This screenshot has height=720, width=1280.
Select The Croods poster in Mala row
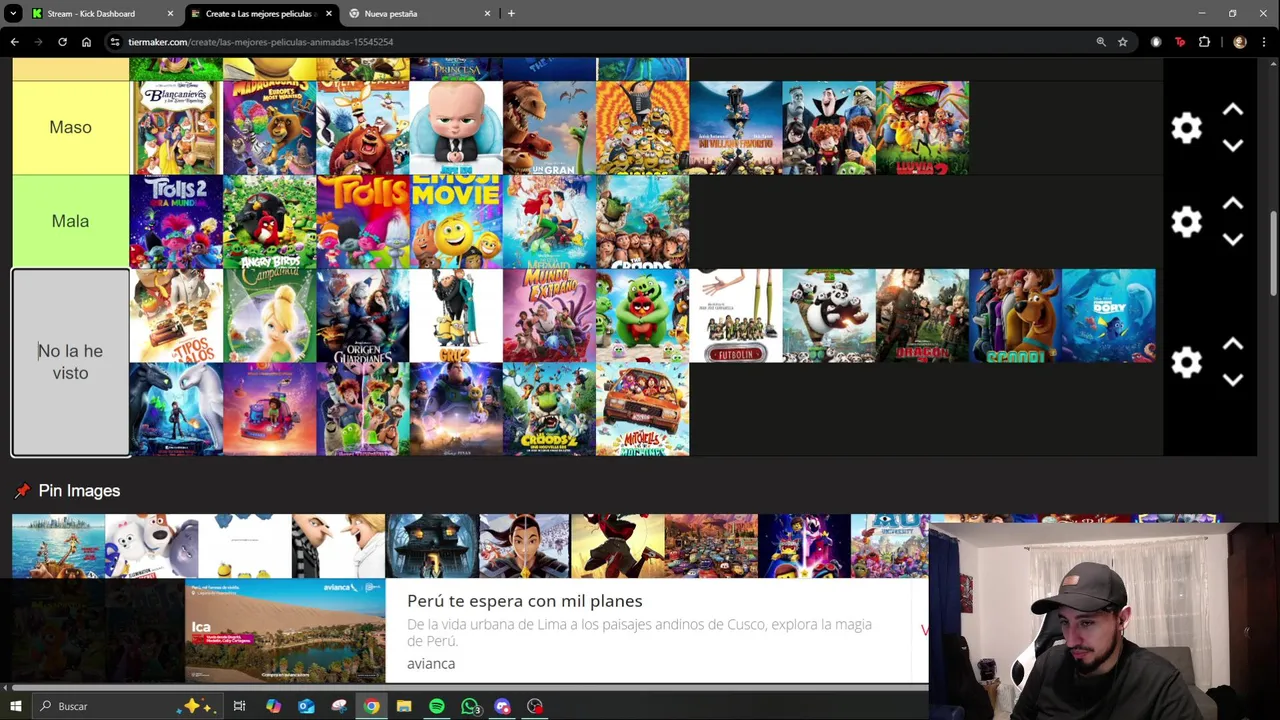click(x=642, y=222)
